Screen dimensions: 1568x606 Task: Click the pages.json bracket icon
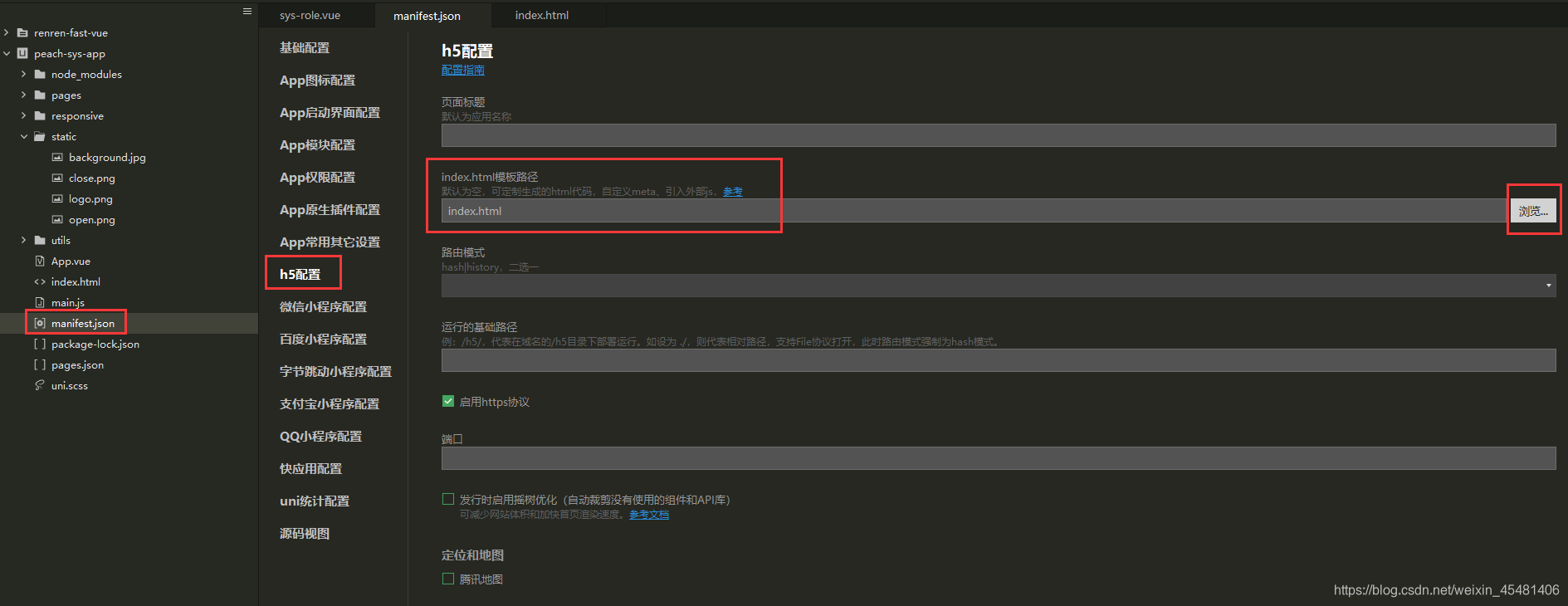tap(40, 365)
